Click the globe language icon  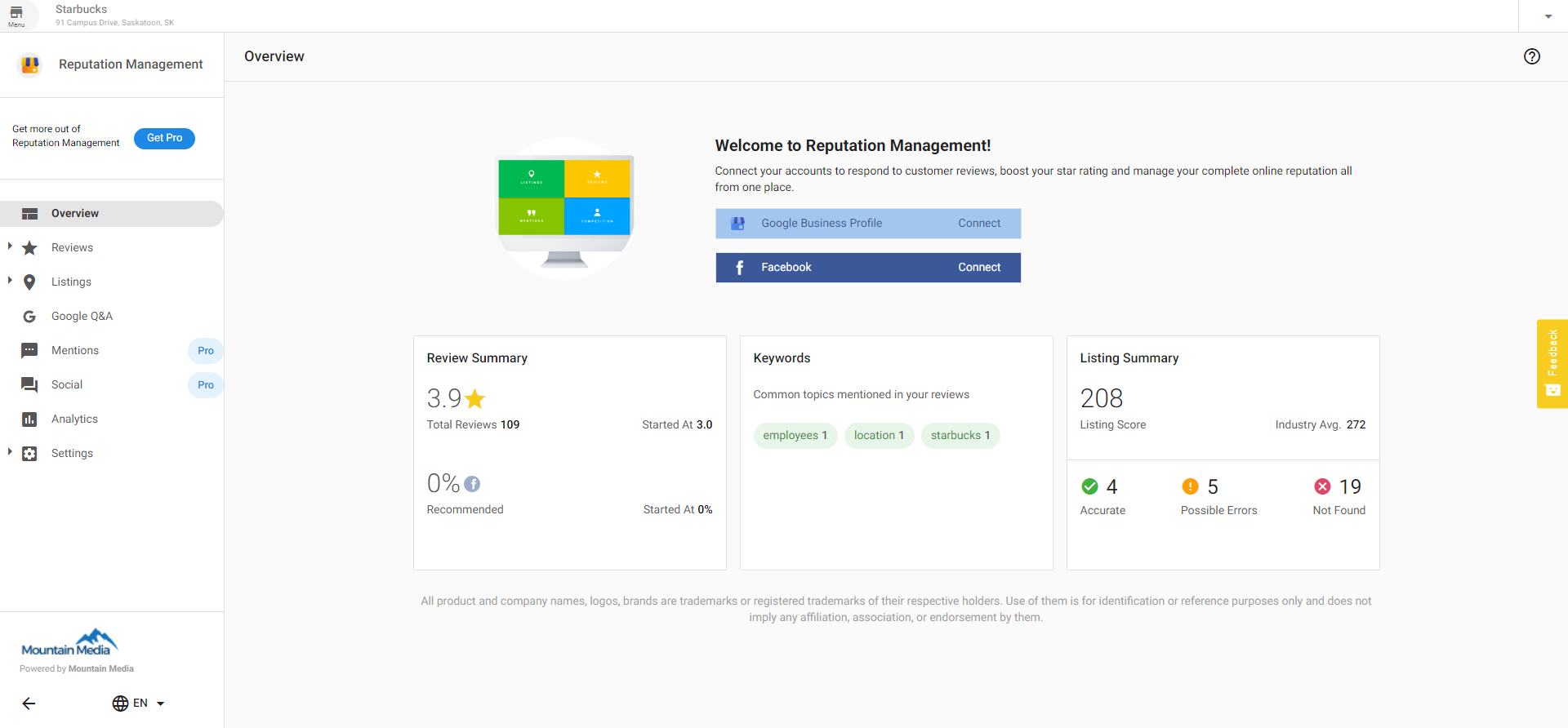point(121,704)
